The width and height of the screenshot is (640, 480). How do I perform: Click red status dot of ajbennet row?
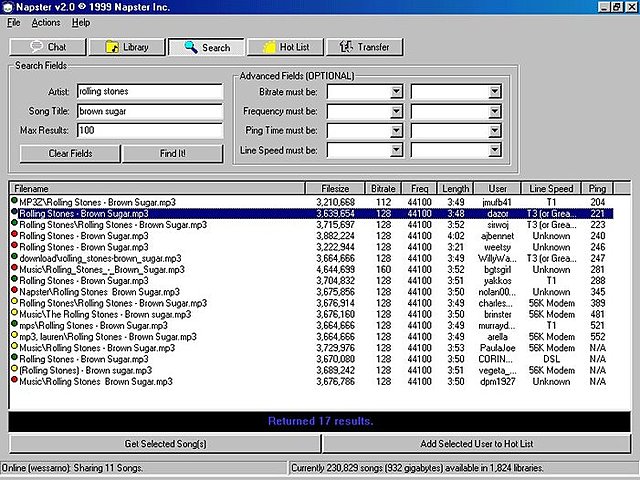coord(14,234)
